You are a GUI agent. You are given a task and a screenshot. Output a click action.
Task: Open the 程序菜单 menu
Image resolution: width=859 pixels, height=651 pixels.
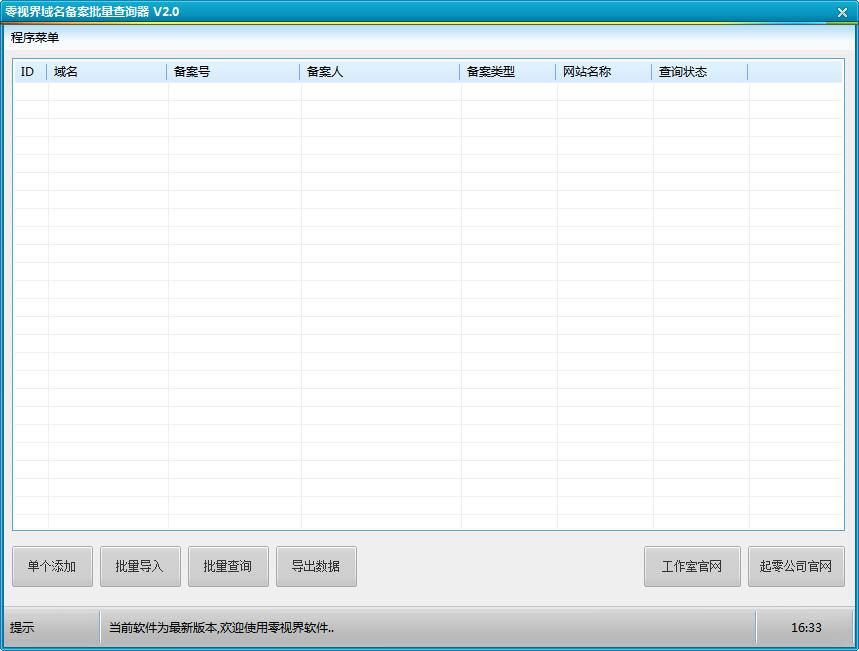click(35, 38)
